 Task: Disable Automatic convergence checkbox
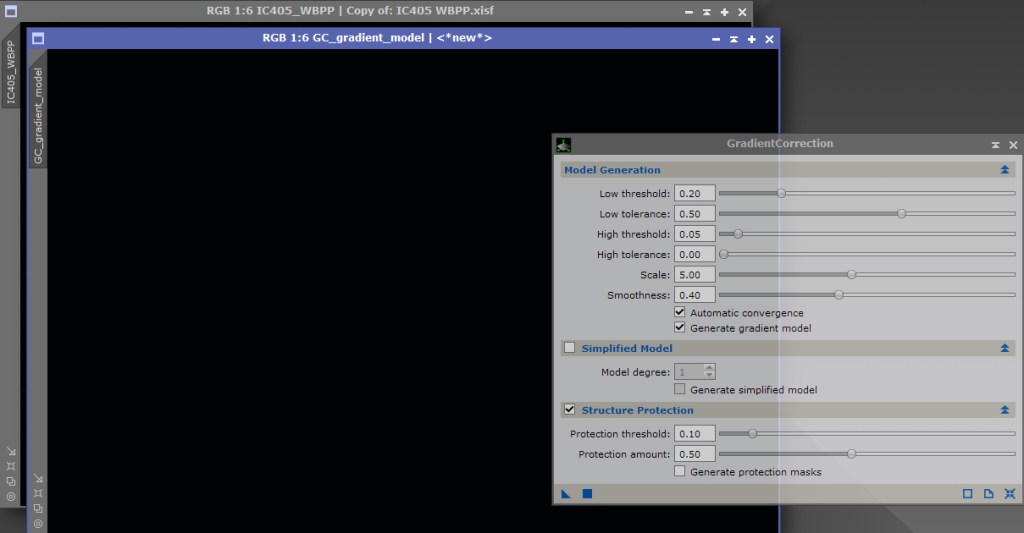pos(680,313)
